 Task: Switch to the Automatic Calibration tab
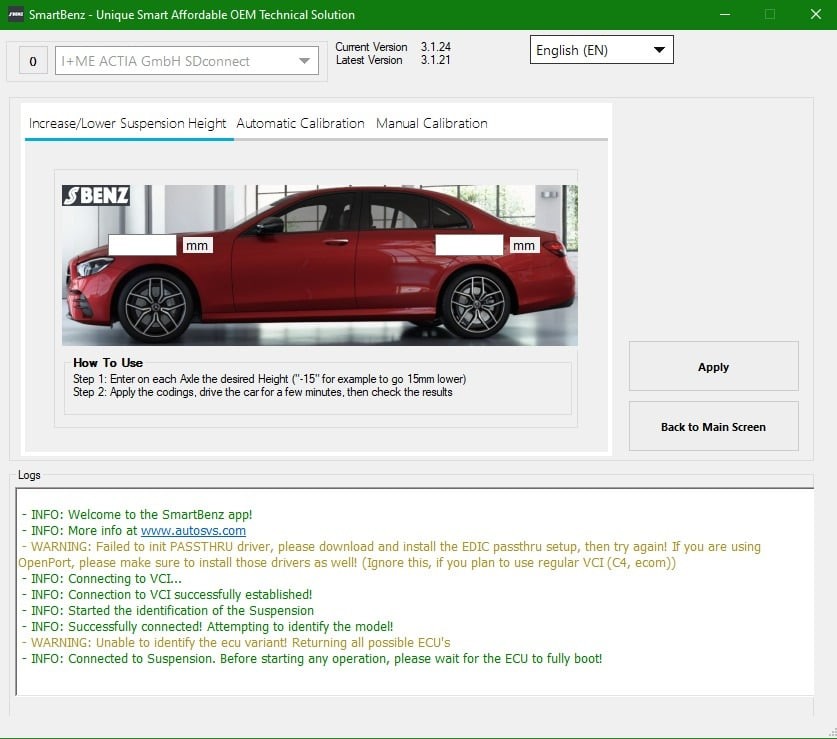300,124
